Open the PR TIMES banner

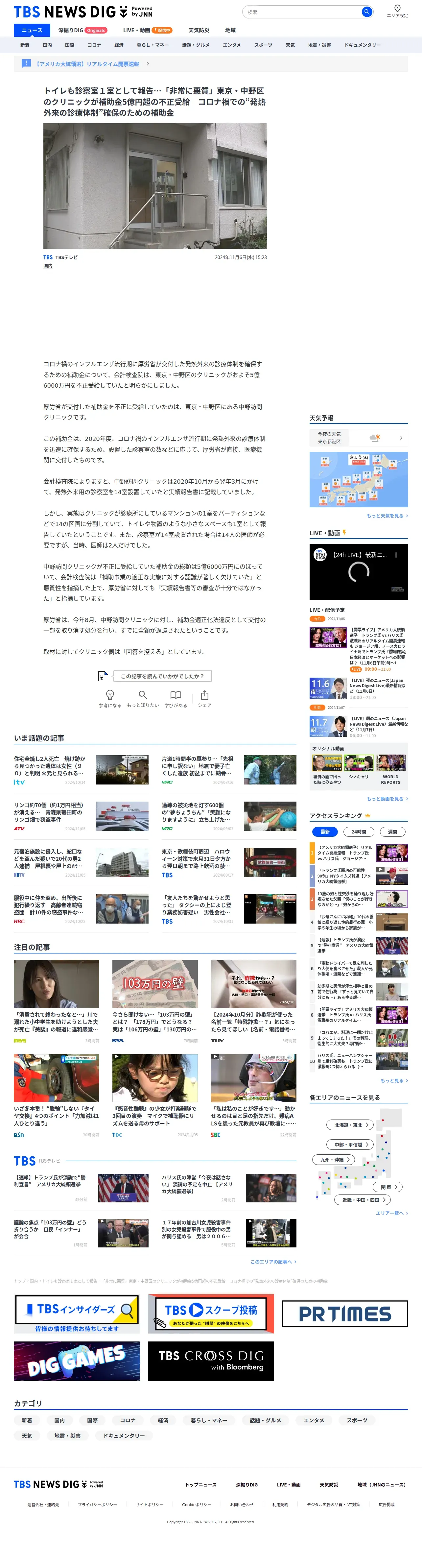coord(345,1314)
